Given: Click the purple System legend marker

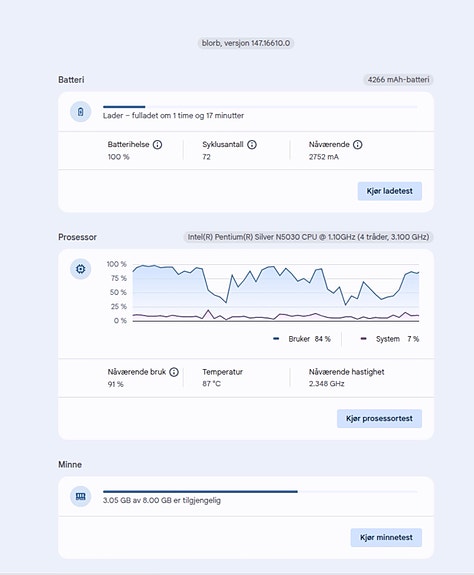Looking at the screenshot, I should click(x=363, y=339).
